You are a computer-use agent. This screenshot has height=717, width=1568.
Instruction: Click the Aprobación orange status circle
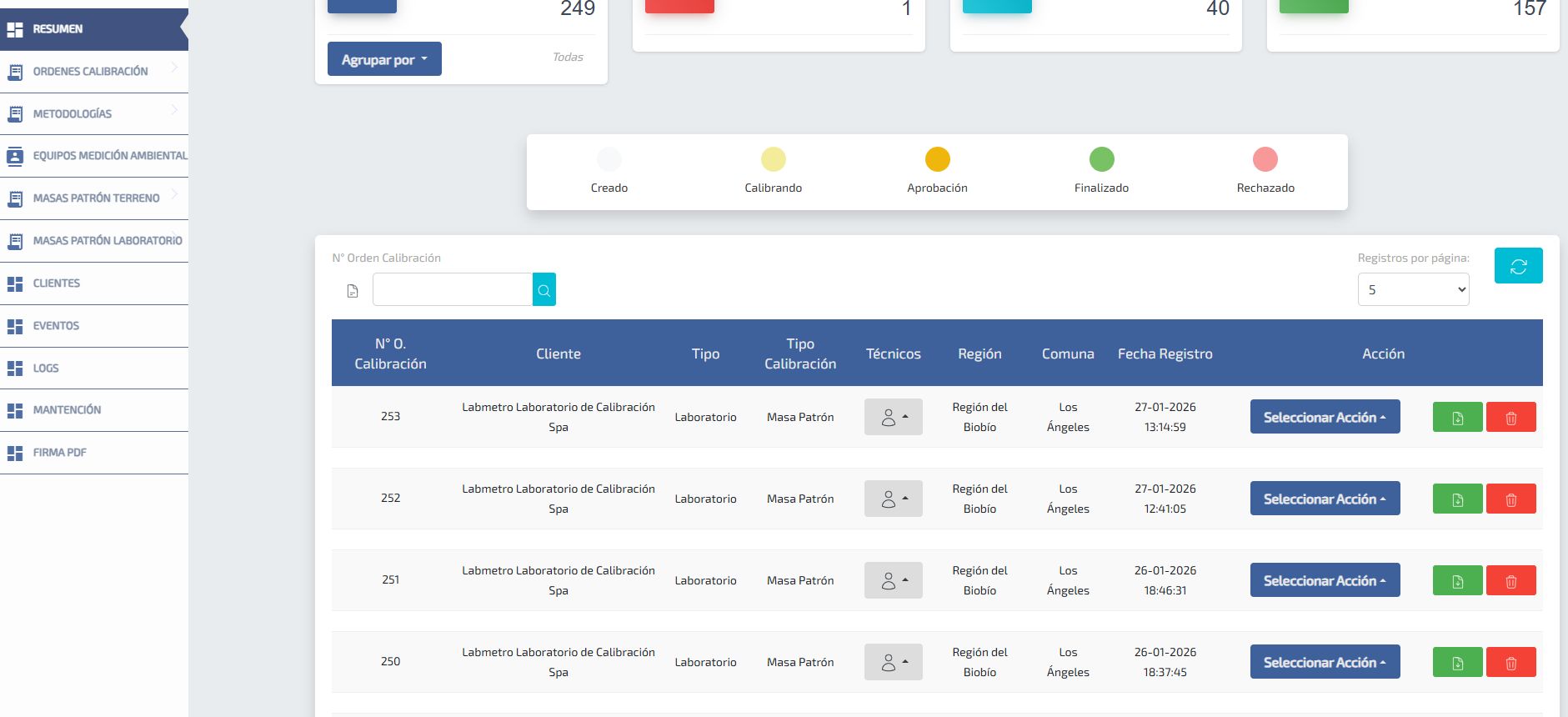[938, 159]
